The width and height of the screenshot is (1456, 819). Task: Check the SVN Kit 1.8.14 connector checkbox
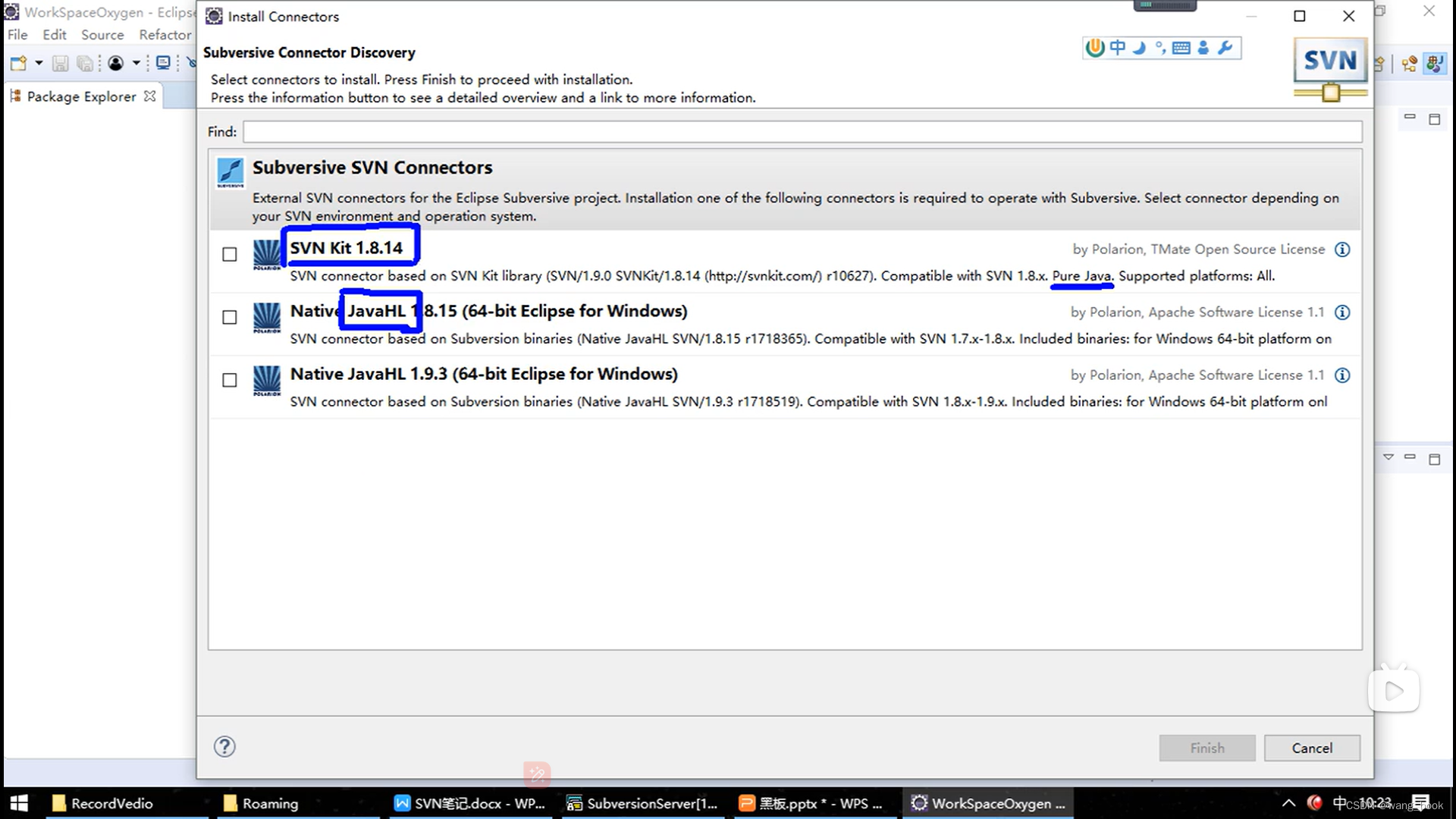(229, 254)
